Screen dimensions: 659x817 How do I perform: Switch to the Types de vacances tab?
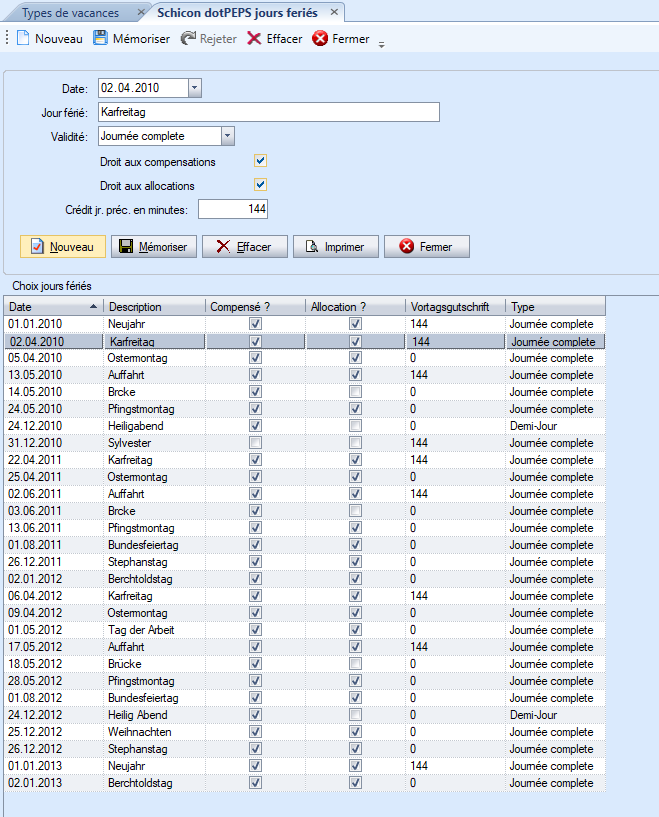[70, 13]
